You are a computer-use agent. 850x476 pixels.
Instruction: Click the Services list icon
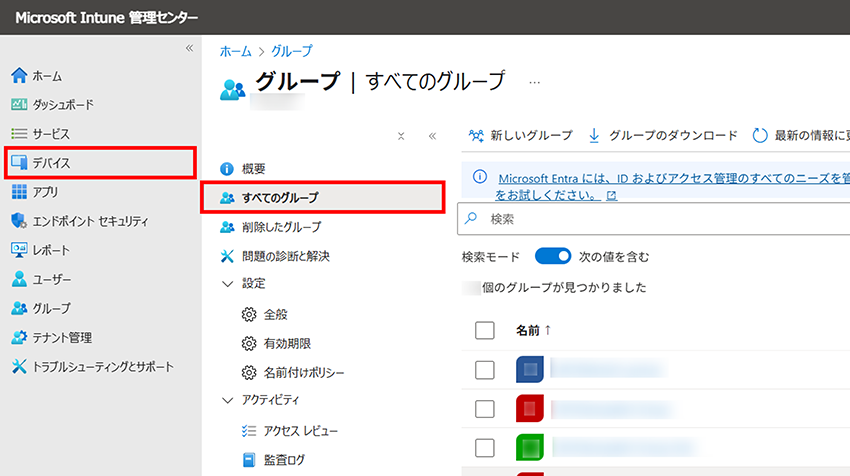[x=19, y=133]
